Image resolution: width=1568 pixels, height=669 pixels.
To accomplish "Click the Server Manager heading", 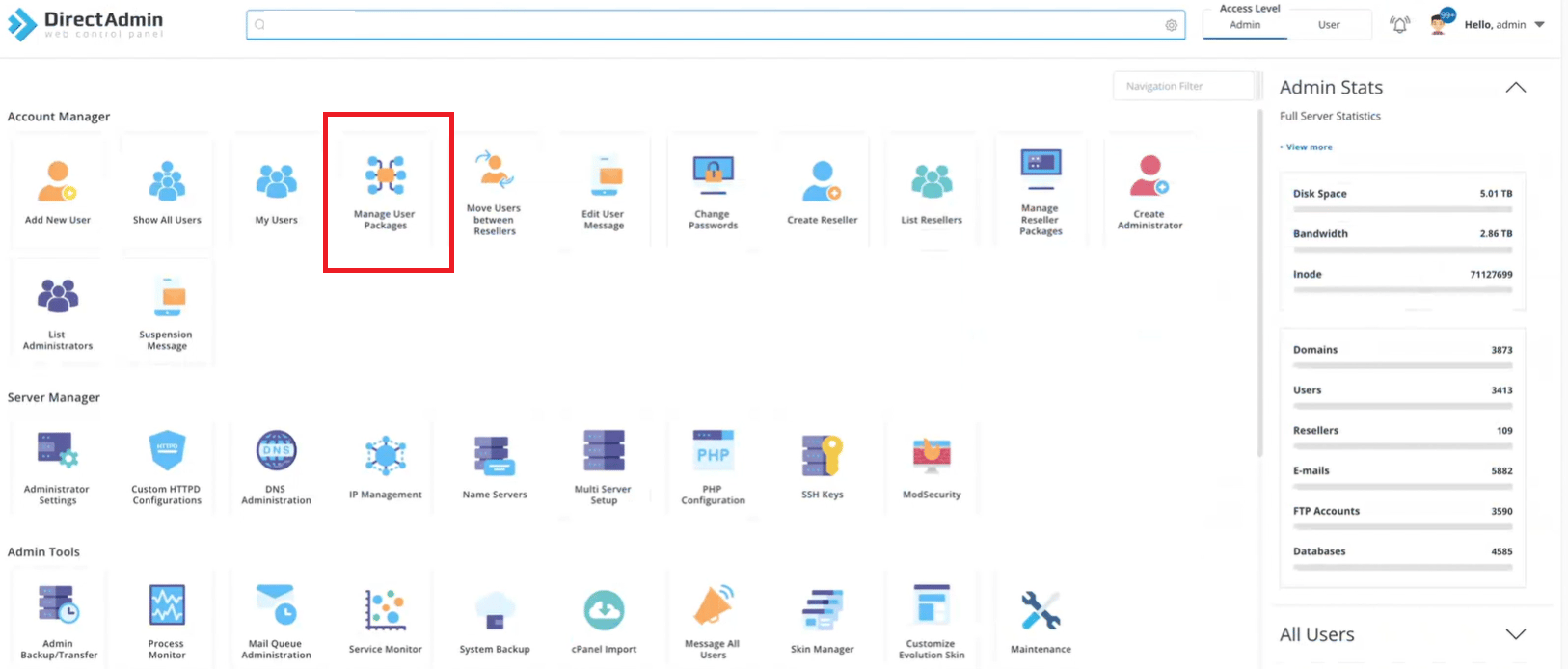I will (54, 397).
